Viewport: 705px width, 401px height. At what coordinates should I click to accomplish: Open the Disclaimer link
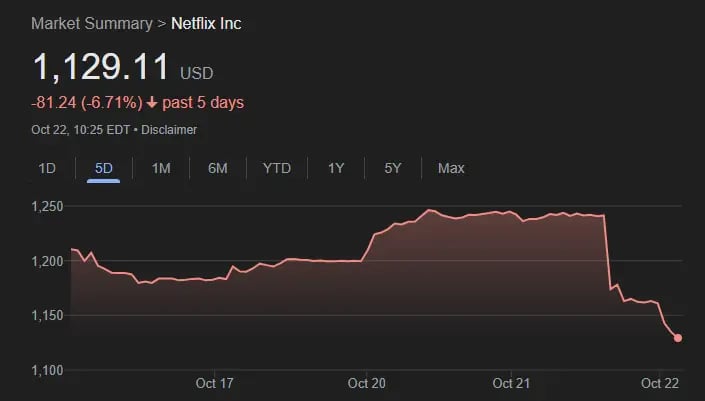click(x=169, y=130)
